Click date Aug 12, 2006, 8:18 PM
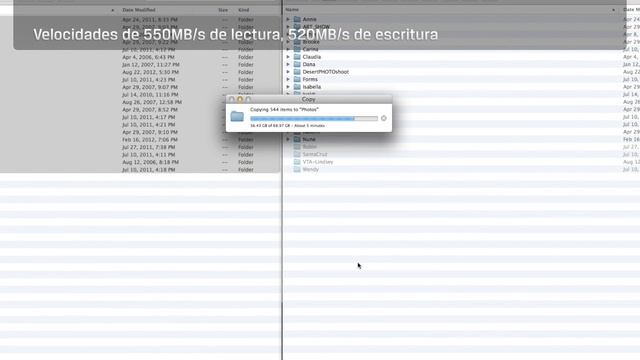640x360 pixels. pos(150,162)
